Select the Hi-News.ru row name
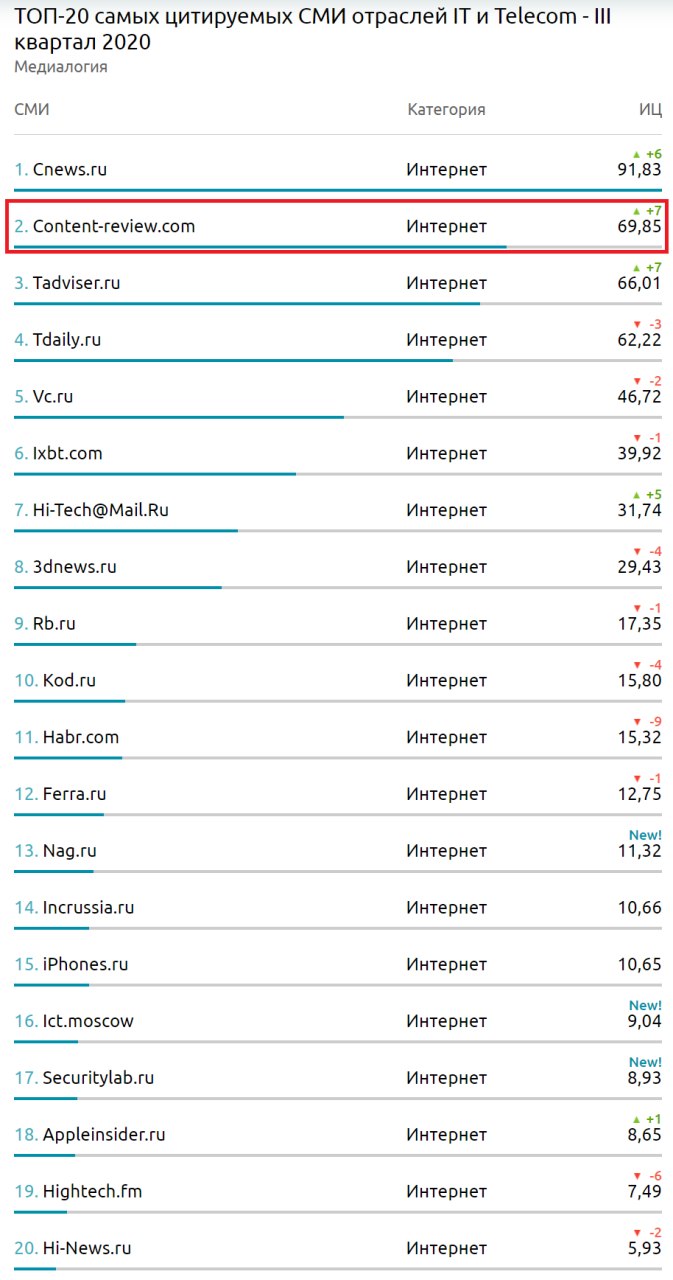Viewport: 673px width, 1280px height. 87,1249
